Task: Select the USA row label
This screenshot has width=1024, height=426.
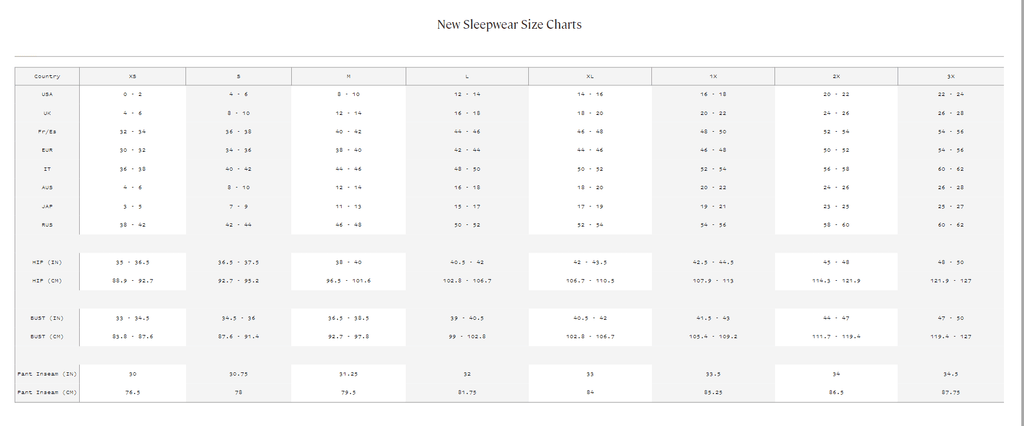Action: tap(47, 94)
